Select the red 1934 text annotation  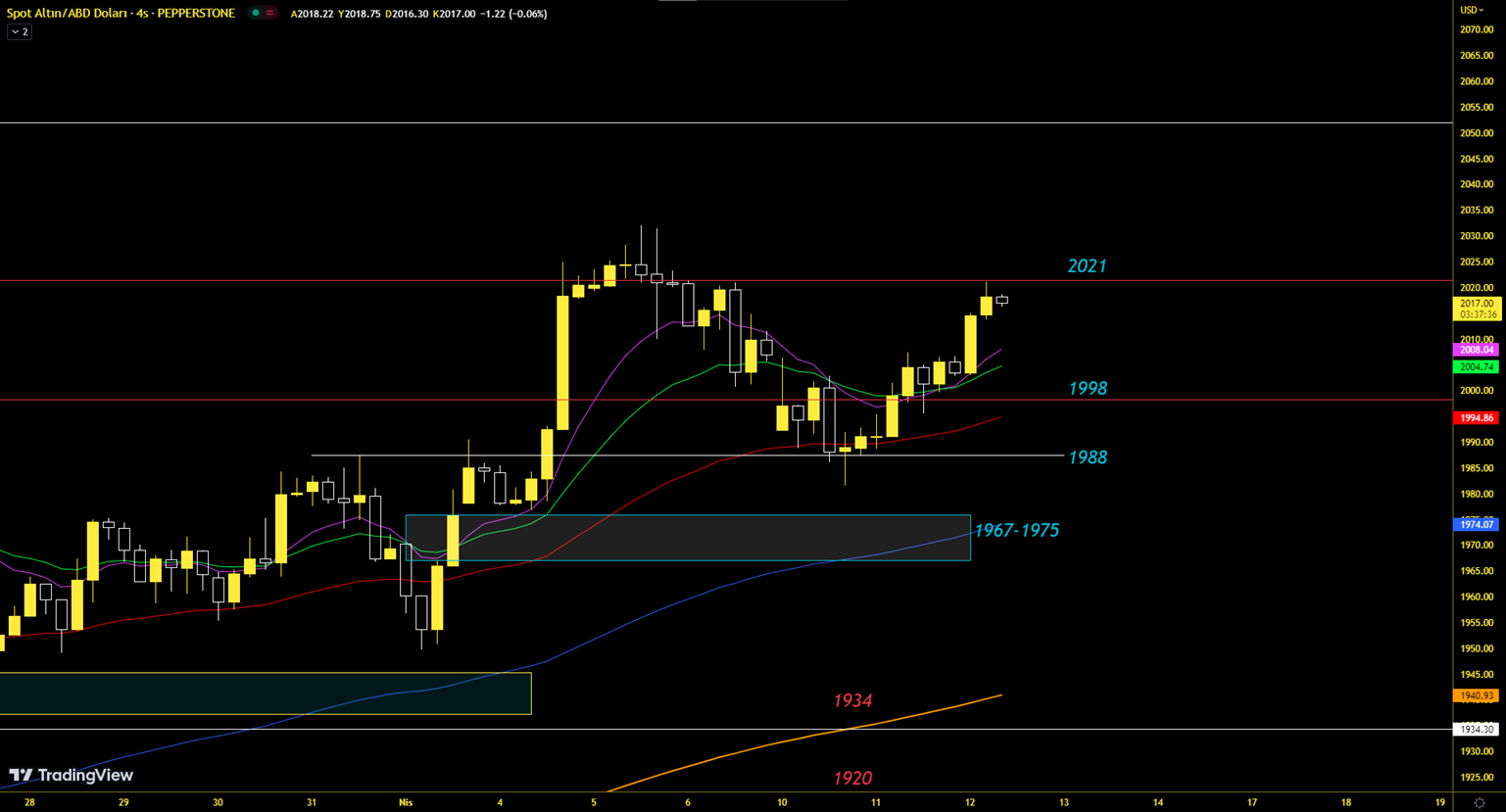852,700
